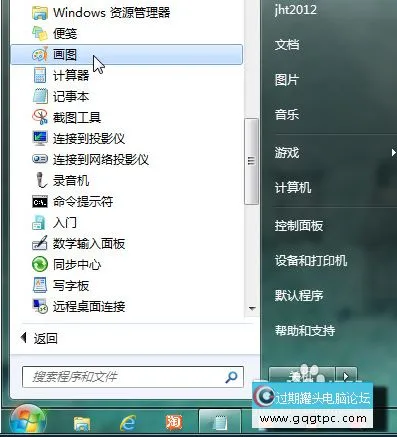Click the 连接到投影仪 monitor icon
The width and height of the screenshot is (397, 437).
40,138
